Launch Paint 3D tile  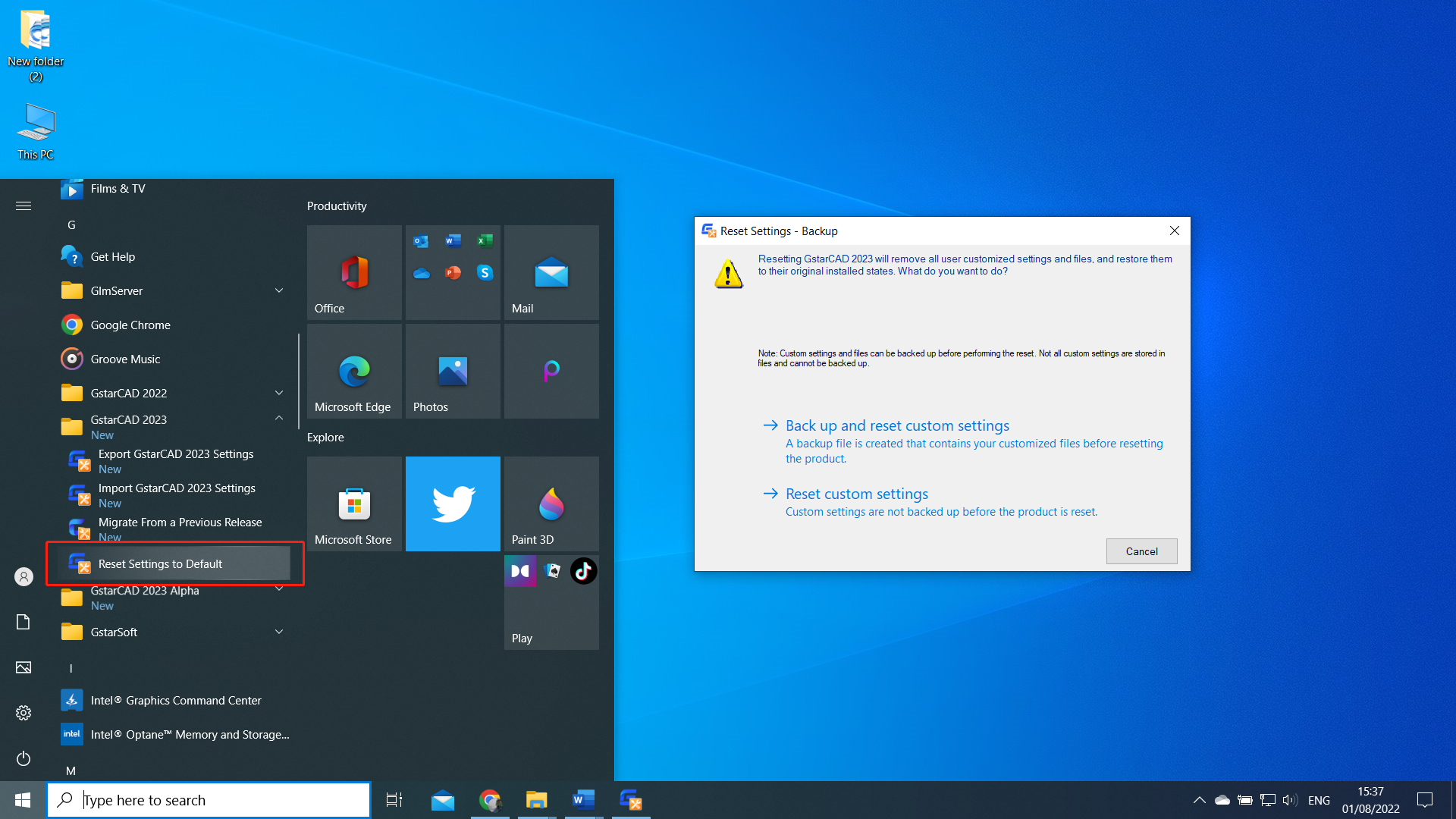click(x=551, y=504)
